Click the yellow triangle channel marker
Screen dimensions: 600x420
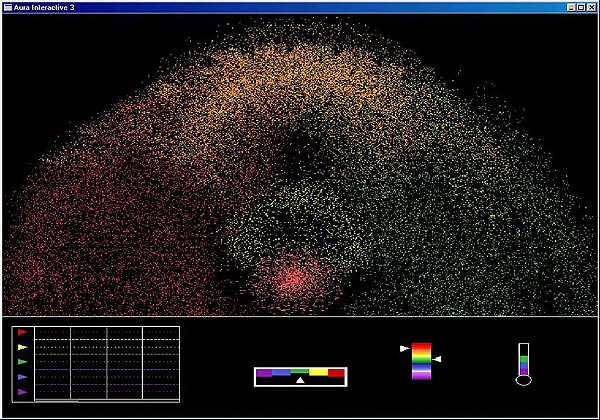coord(22,347)
